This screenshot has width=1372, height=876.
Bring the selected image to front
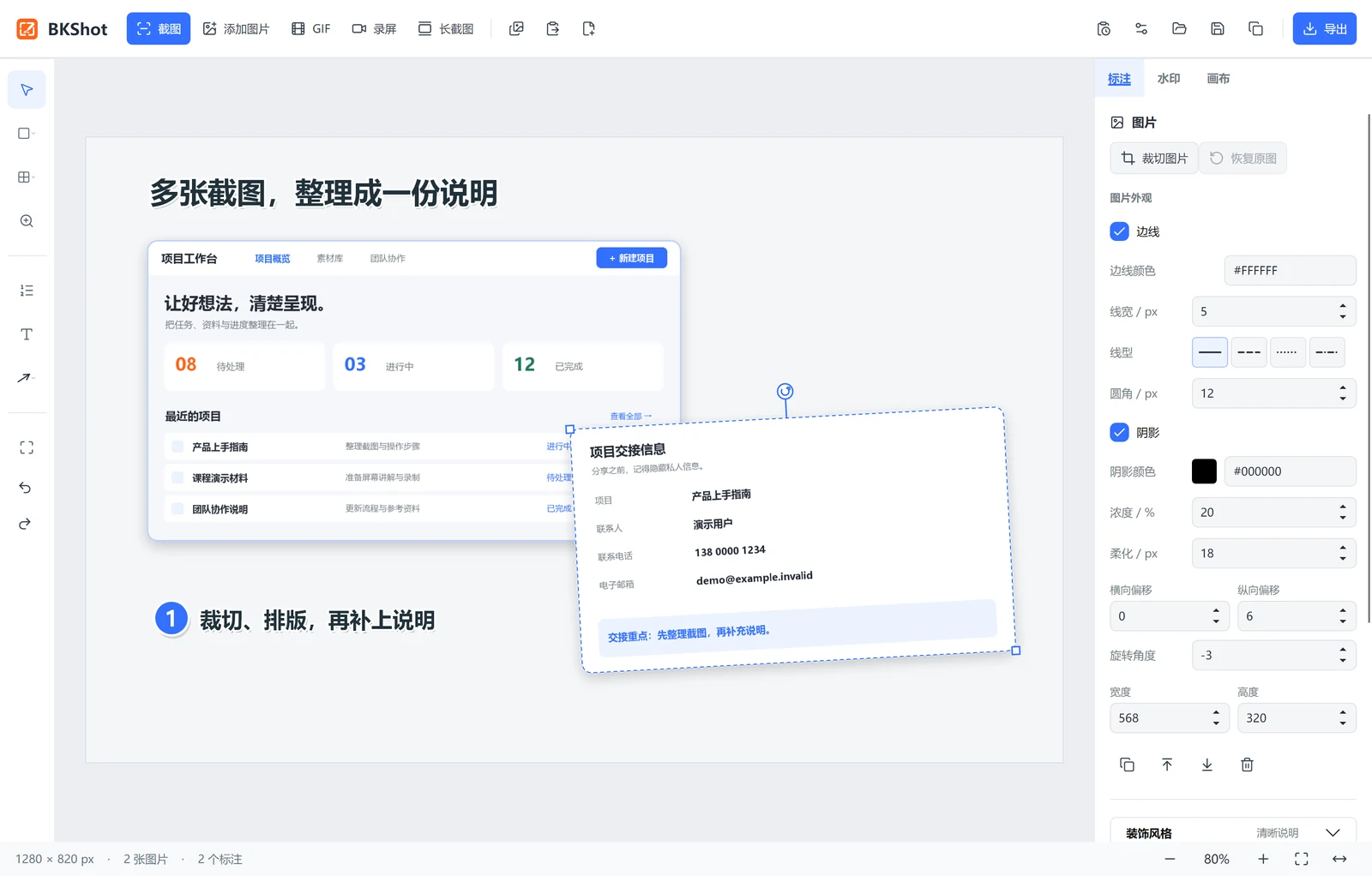coord(1167,765)
